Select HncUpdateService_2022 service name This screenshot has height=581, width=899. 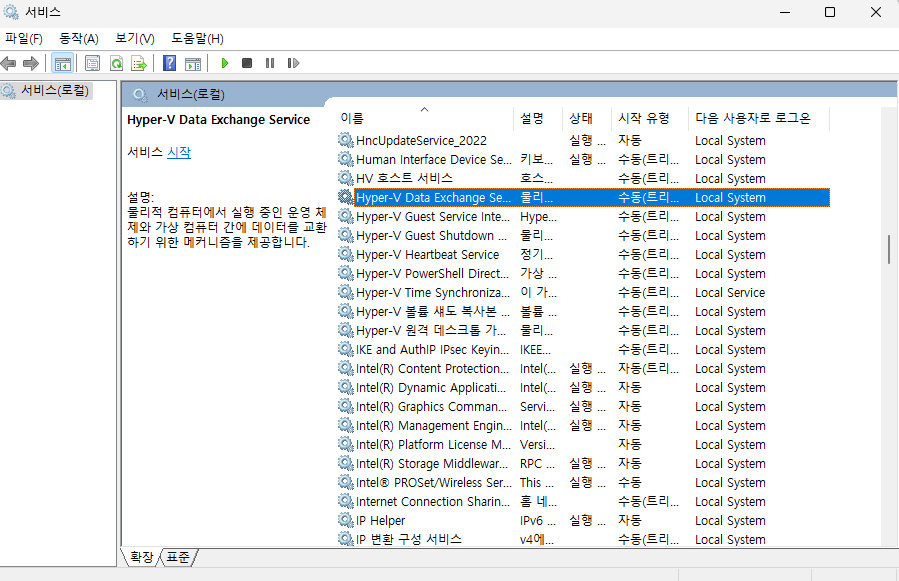(421, 141)
